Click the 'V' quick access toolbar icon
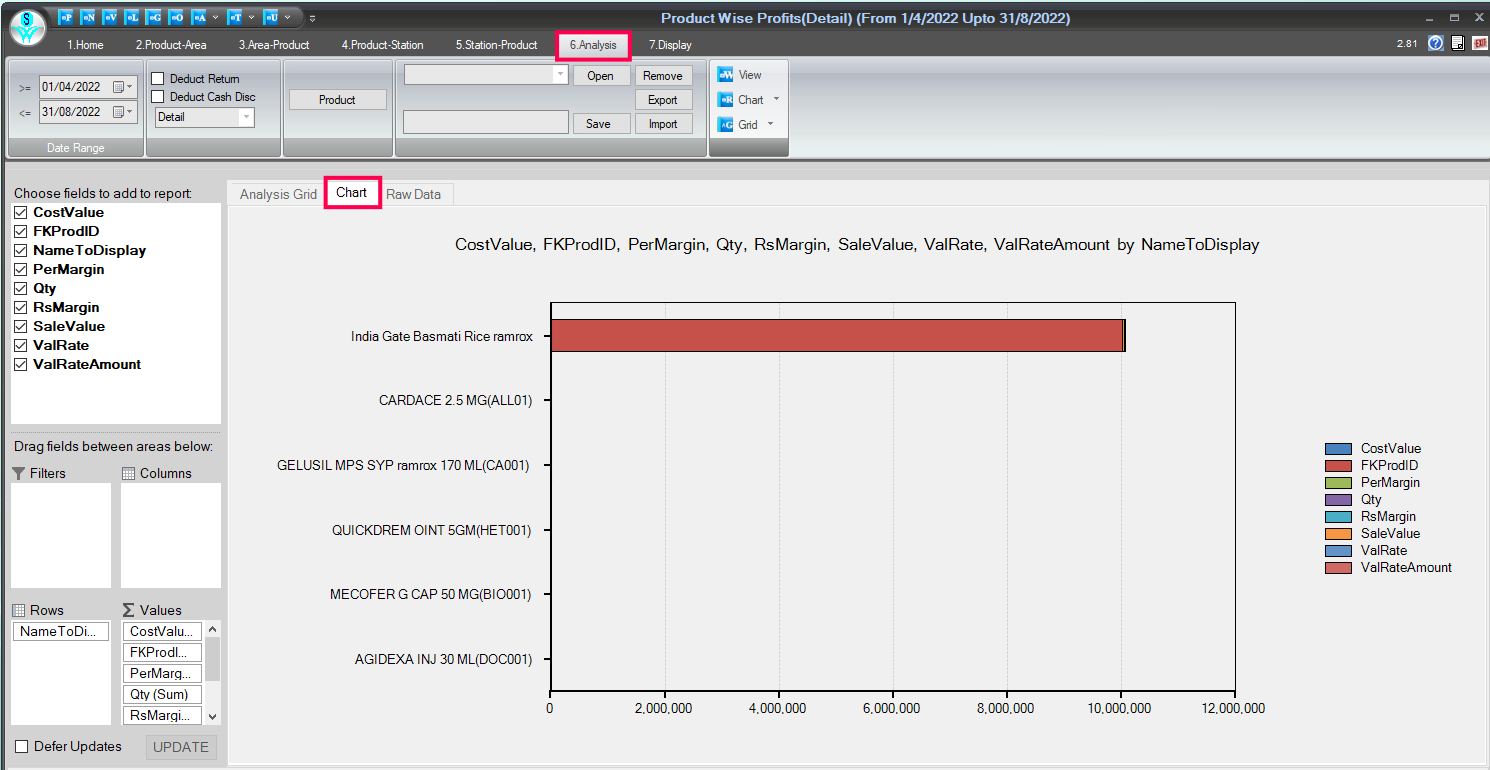1490x770 pixels. click(110, 17)
